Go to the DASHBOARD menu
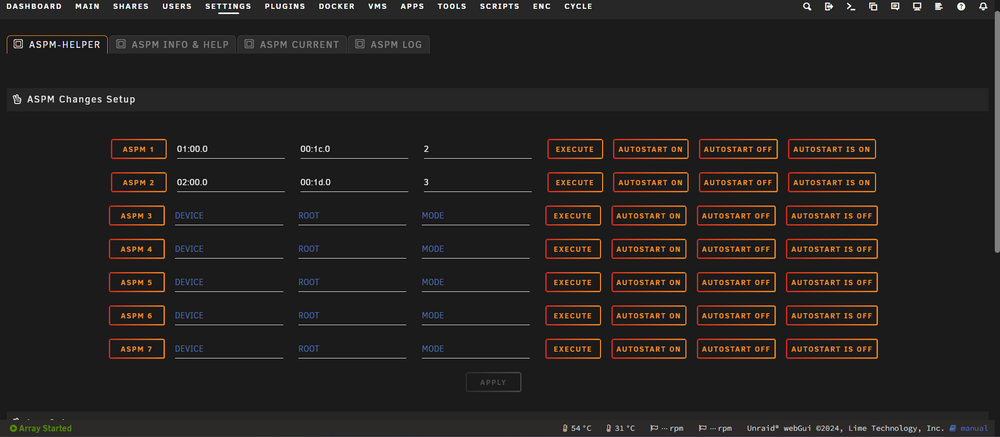 pyautogui.click(x=34, y=6)
